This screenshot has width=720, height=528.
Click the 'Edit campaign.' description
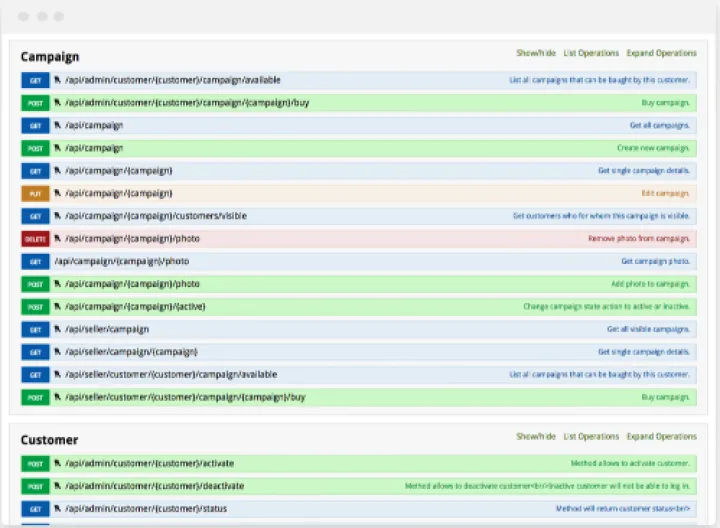[666, 193]
